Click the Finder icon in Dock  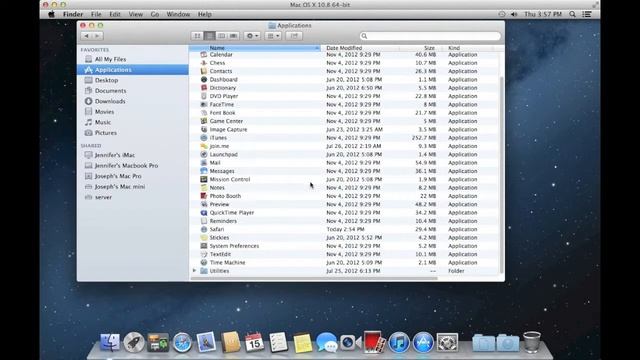click(x=110, y=342)
